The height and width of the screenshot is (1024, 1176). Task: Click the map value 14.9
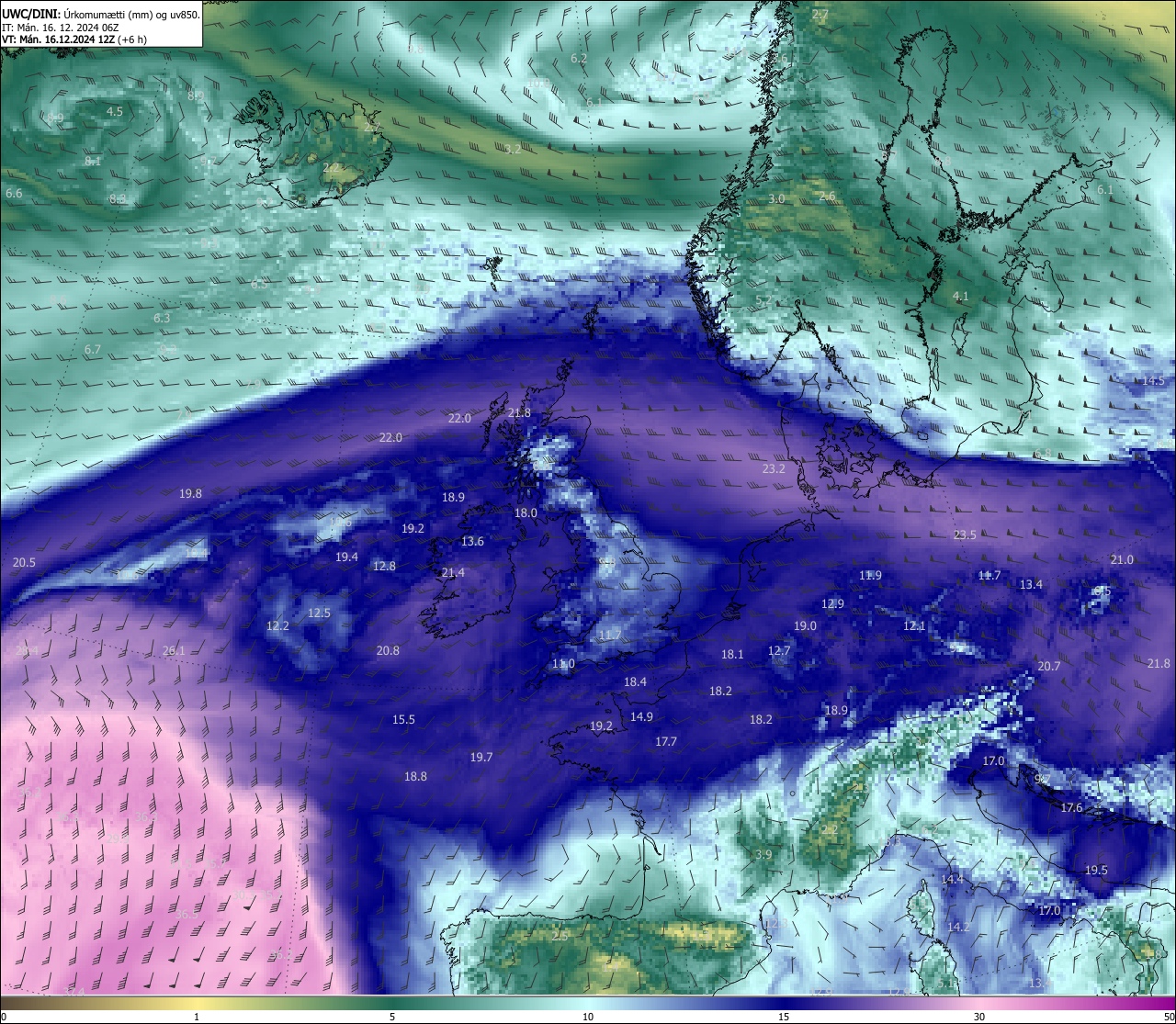pos(641,716)
